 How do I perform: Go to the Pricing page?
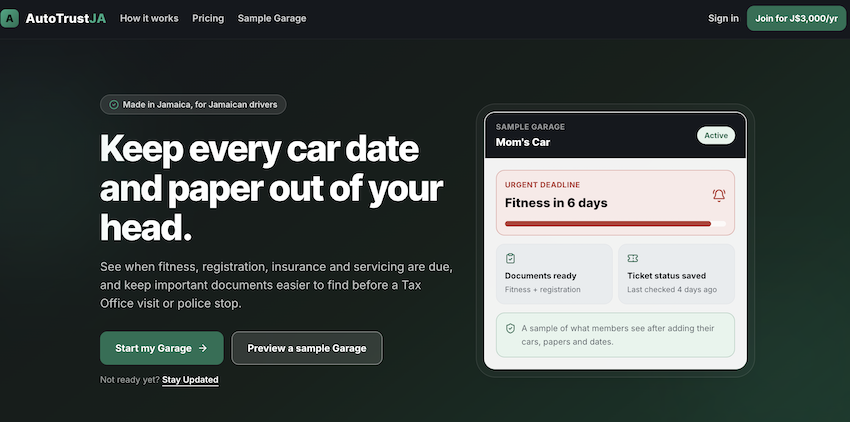[x=208, y=18]
